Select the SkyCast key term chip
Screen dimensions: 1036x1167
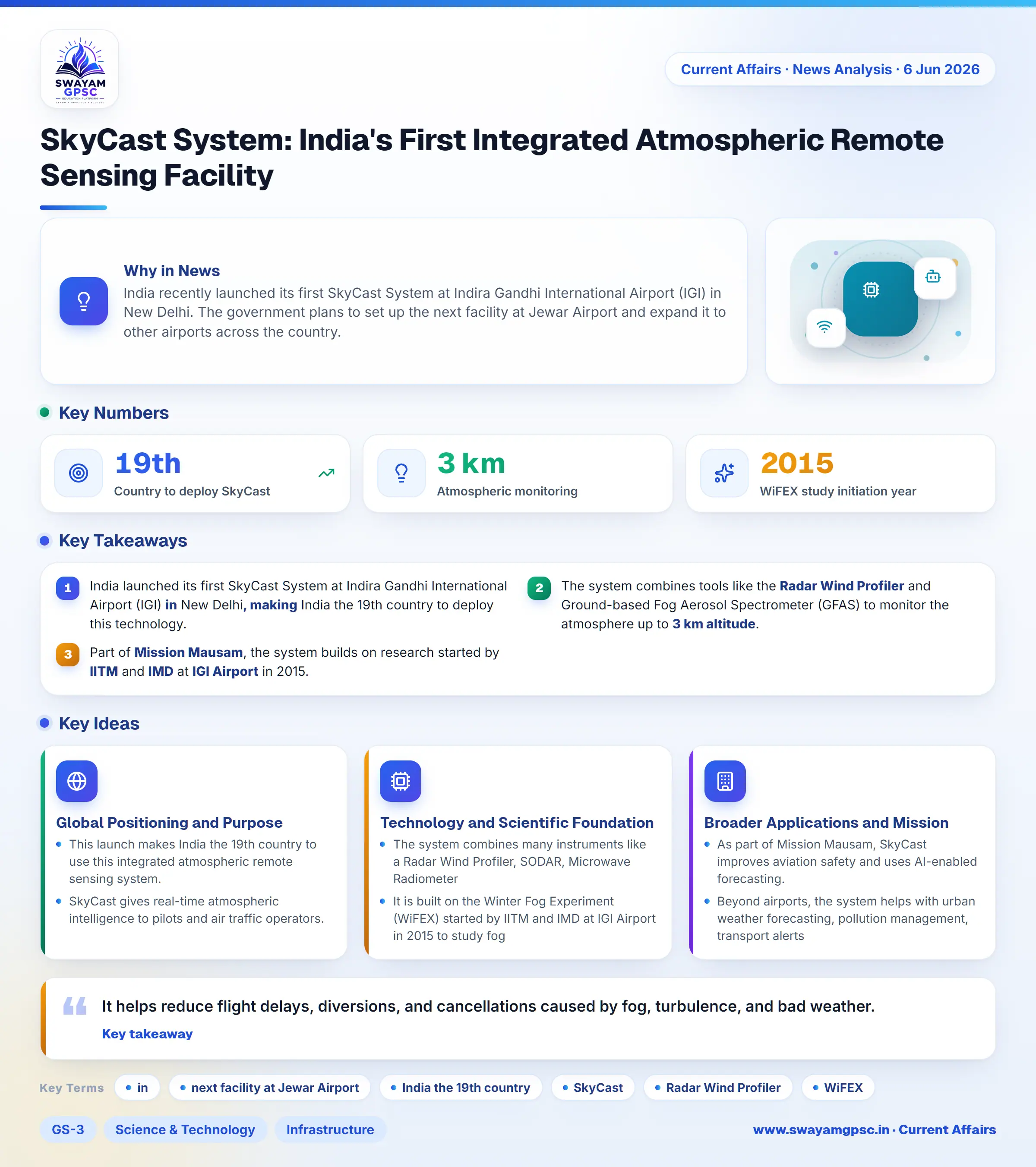point(593,1088)
